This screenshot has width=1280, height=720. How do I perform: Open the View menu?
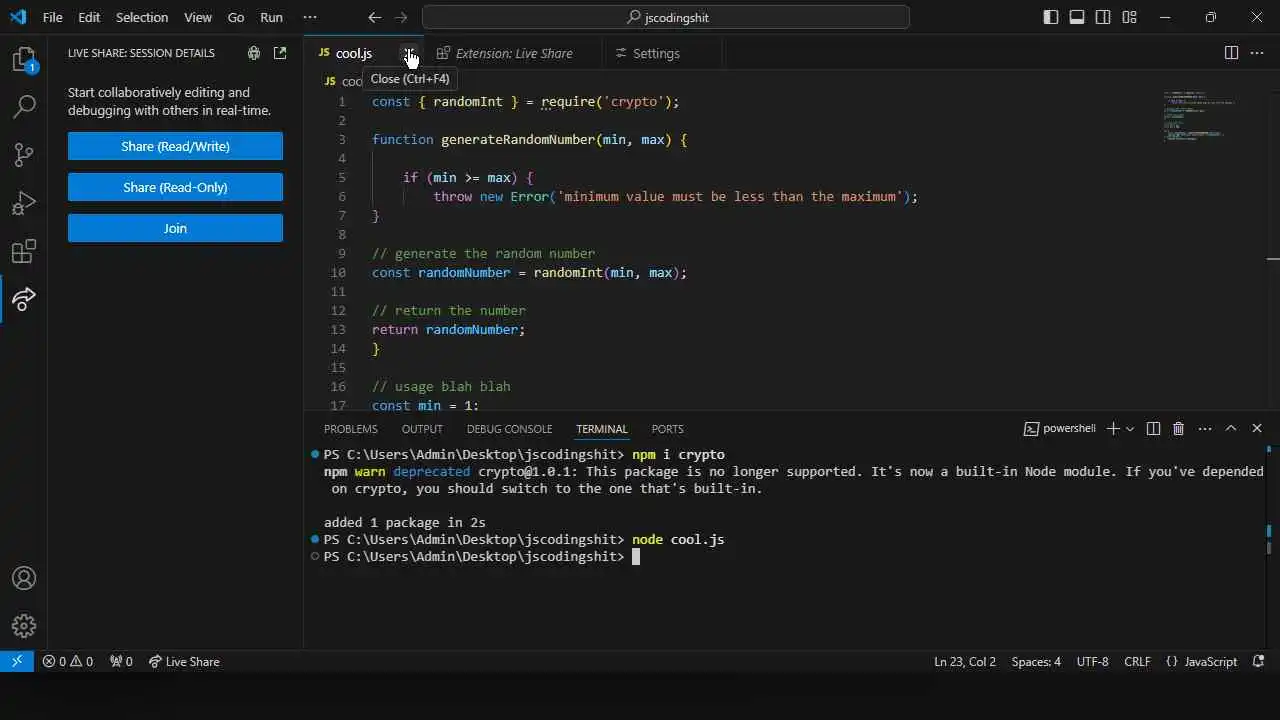point(198,17)
